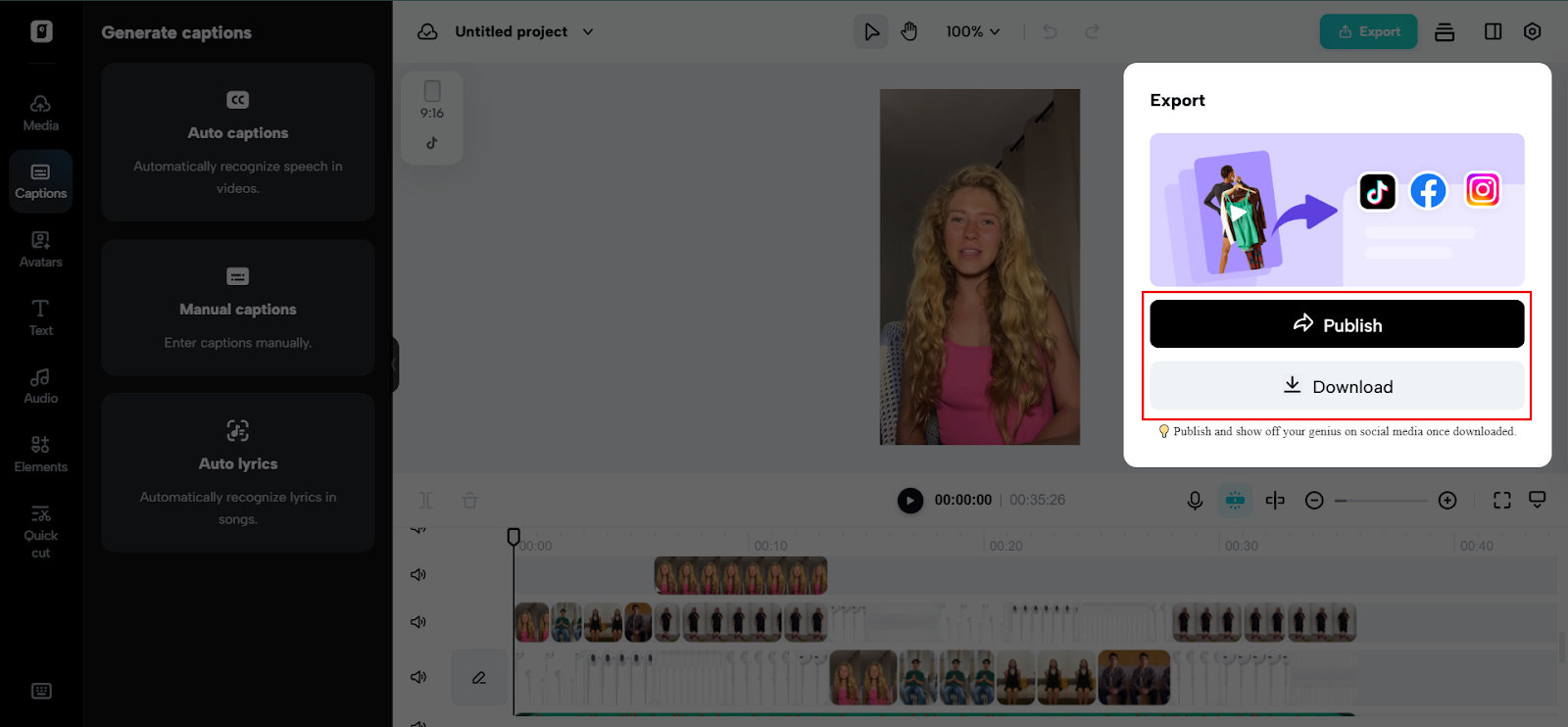This screenshot has width=1568, height=727.
Task: Click the app logo at top left
Action: point(41,31)
